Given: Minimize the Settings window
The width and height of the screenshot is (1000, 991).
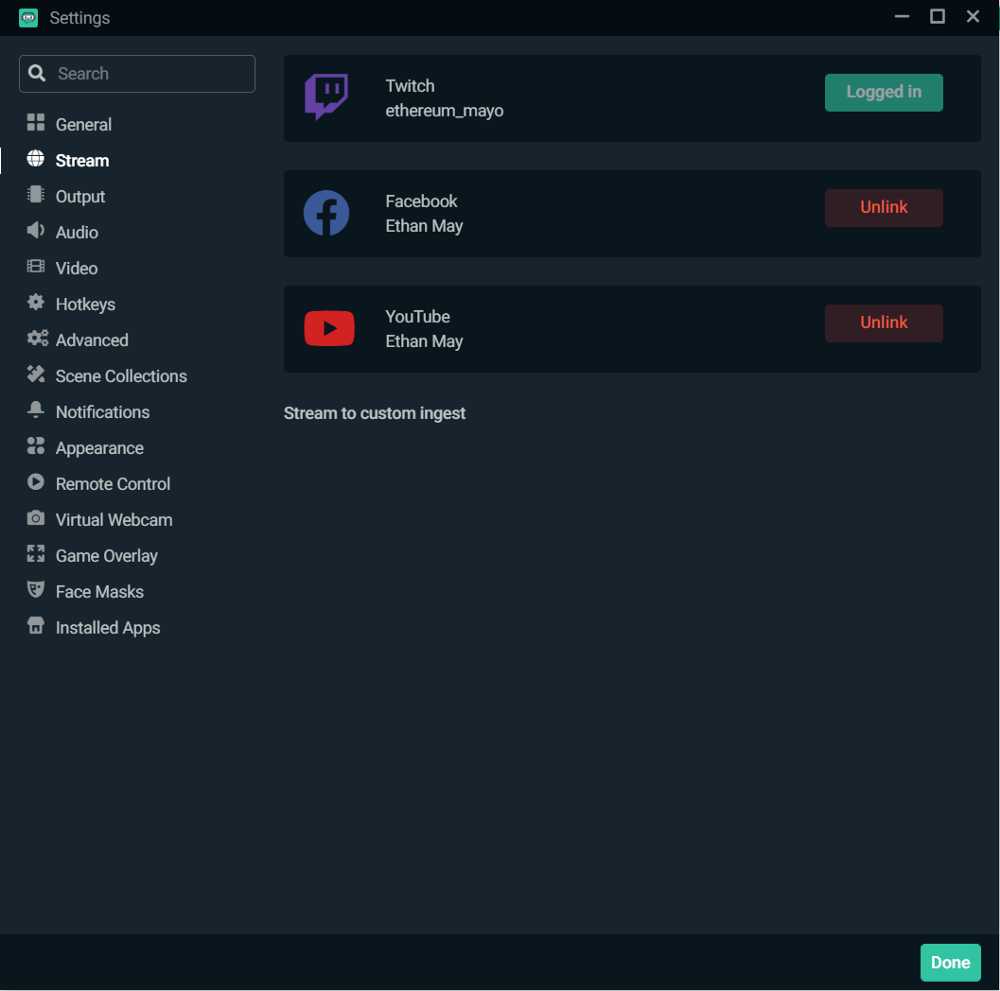Looking at the screenshot, I should click(902, 17).
